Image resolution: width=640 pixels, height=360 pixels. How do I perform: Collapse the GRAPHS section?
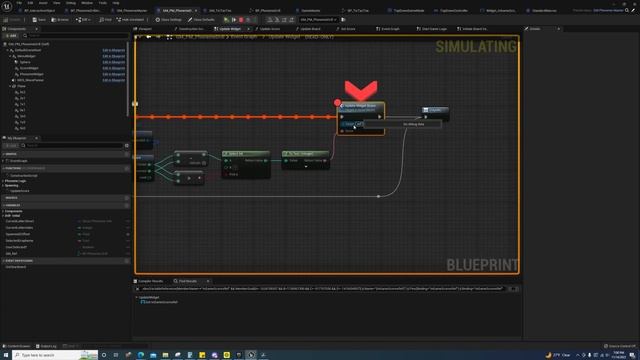(x=4, y=154)
